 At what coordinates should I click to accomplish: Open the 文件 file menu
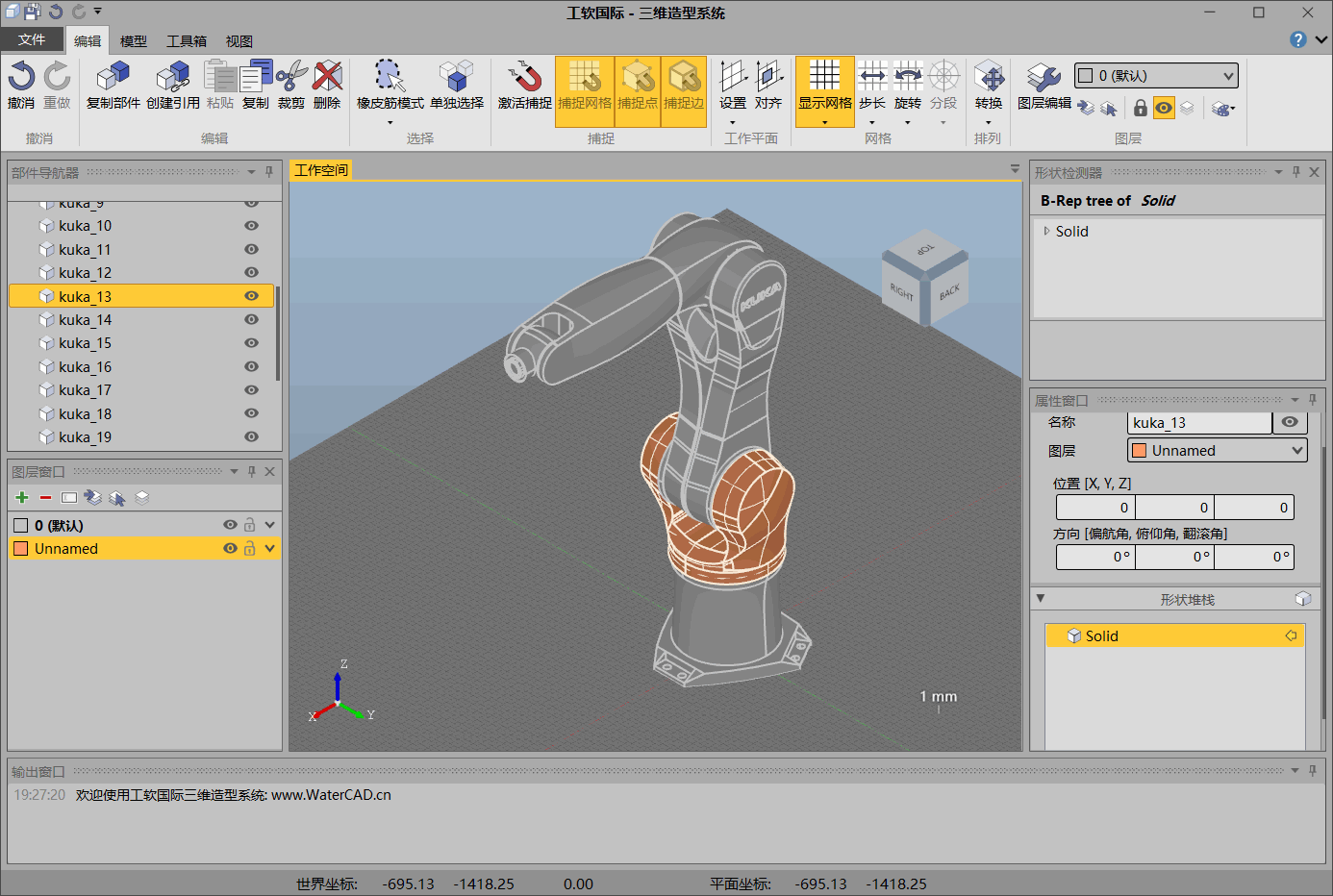pos(32,39)
